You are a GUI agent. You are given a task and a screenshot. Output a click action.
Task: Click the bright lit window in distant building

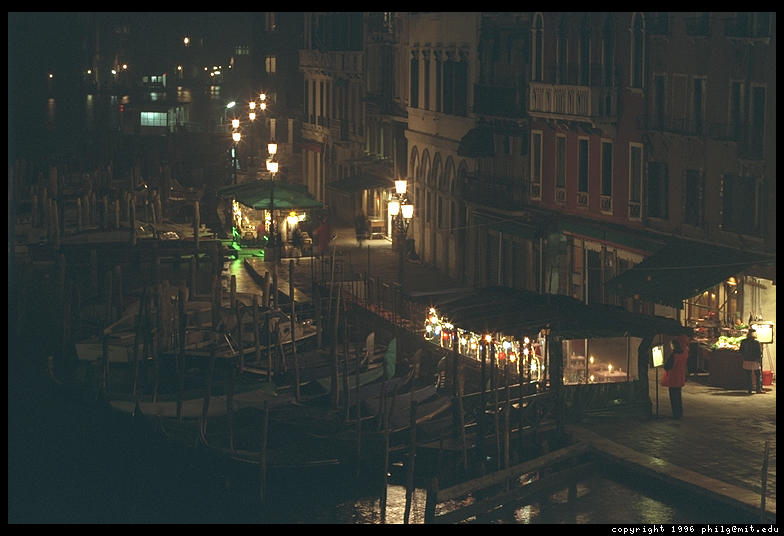click(x=153, y=119)
